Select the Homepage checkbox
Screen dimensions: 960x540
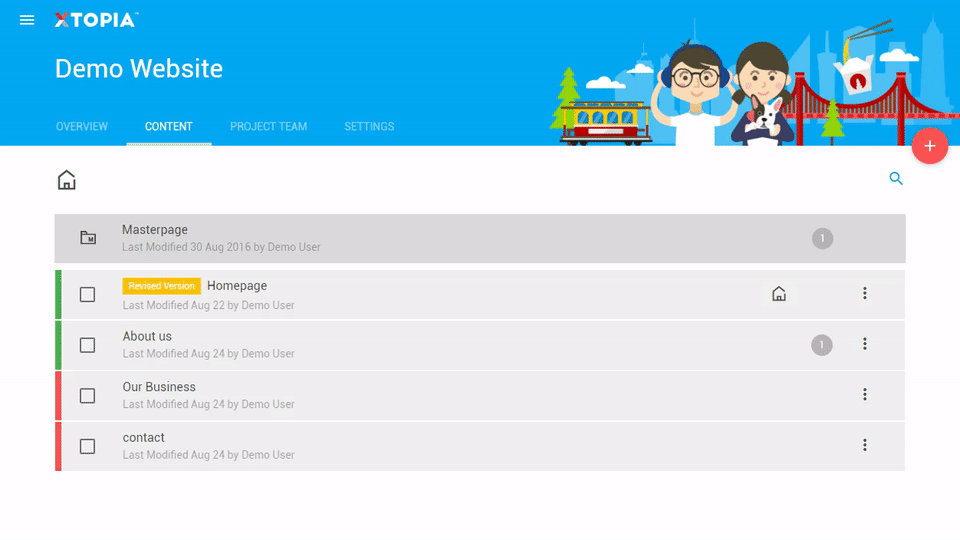[x=88, y=294]
